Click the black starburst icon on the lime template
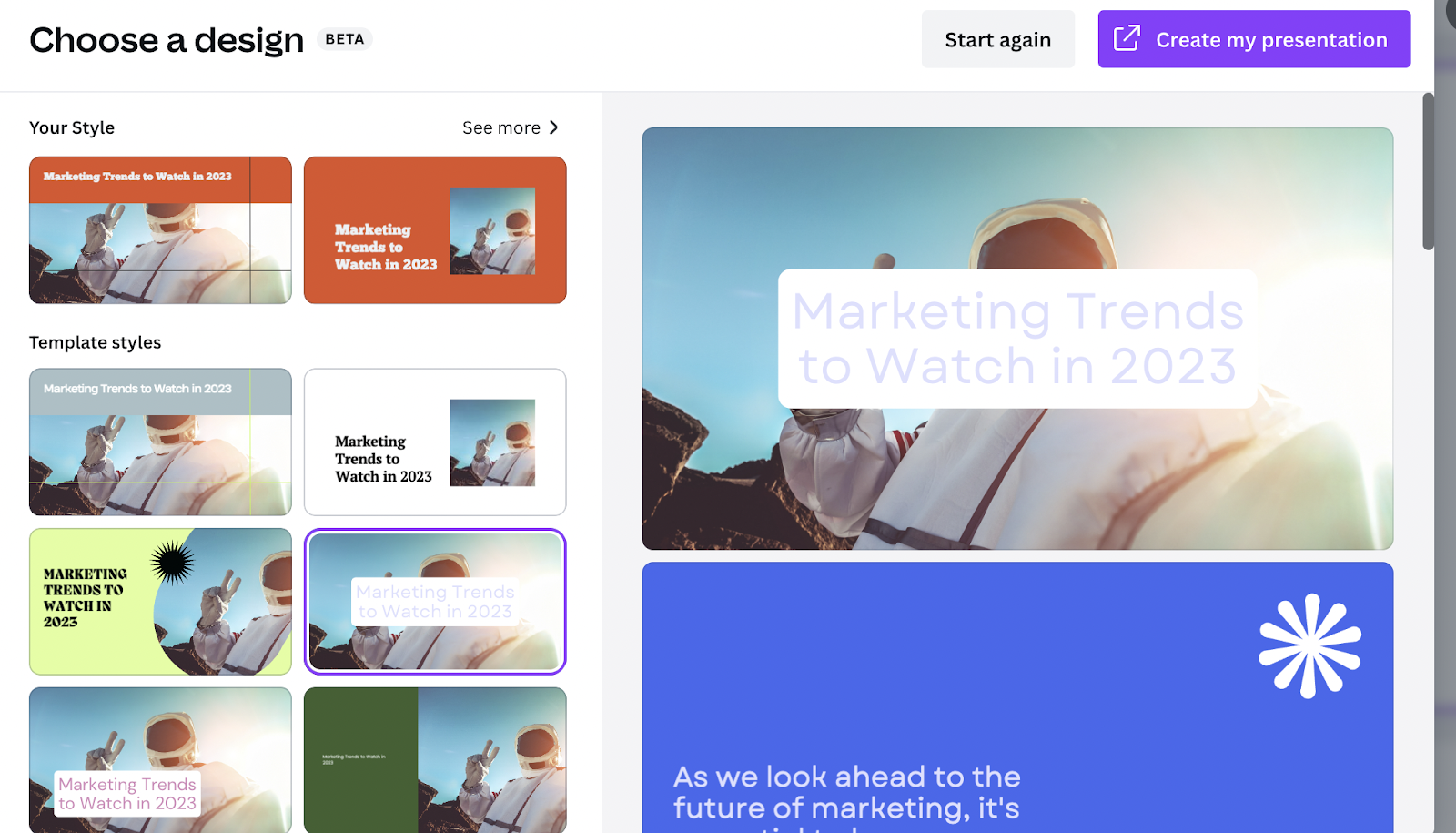This screenshot has height=833, width=1456. point(173,563)
